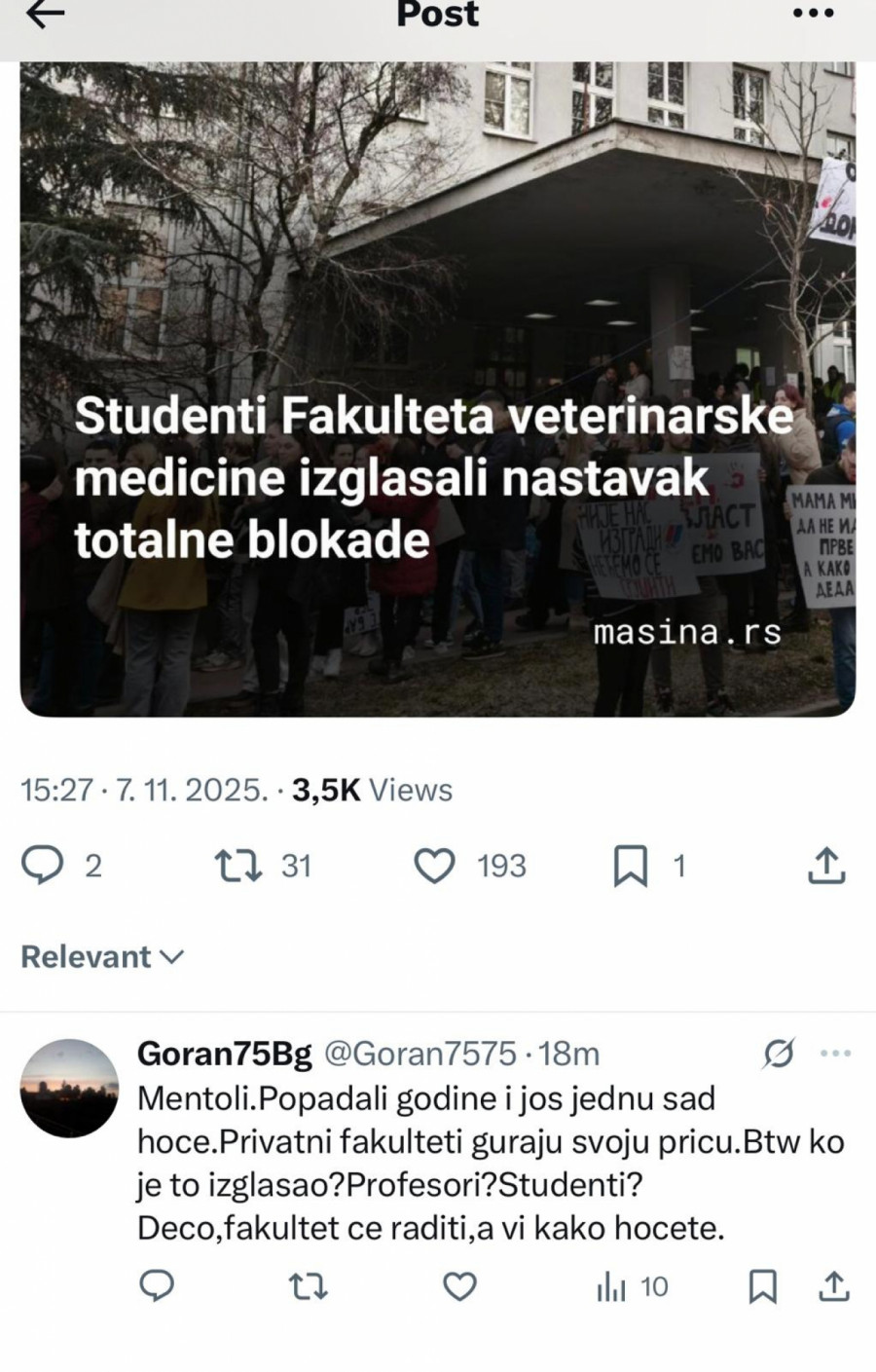Bookmark Goran75Bg's comment

(762, 1287)
